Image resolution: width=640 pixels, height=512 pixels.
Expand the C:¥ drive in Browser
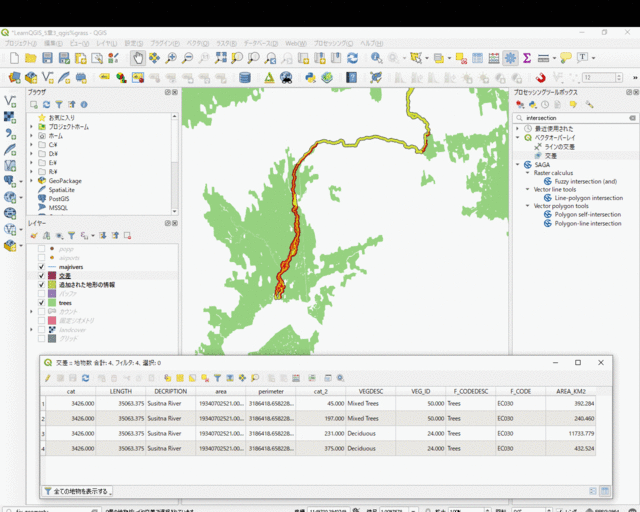click(x=31, y=145)
